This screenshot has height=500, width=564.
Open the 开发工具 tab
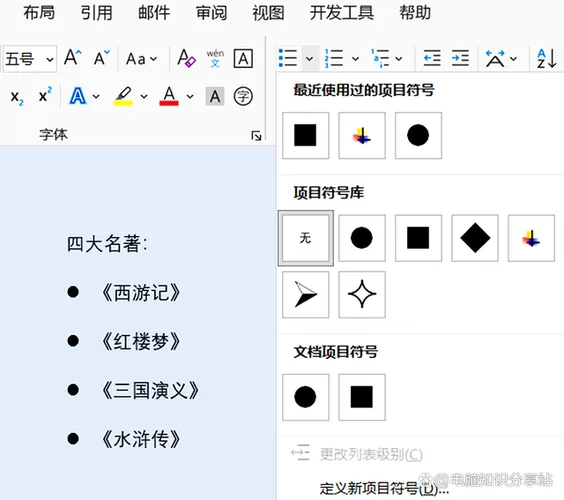point(342,13)
